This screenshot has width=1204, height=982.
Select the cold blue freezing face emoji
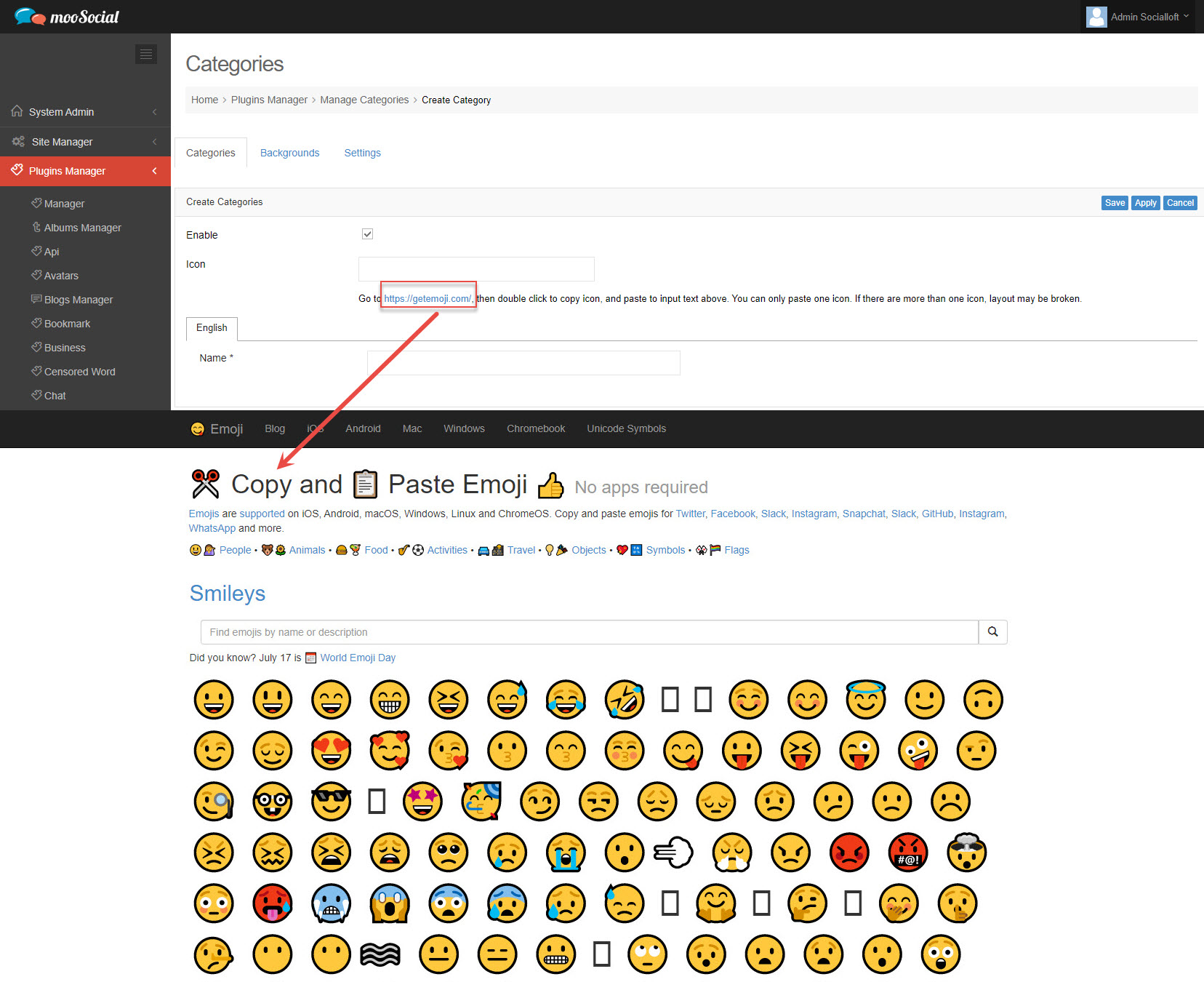[331, 903]
